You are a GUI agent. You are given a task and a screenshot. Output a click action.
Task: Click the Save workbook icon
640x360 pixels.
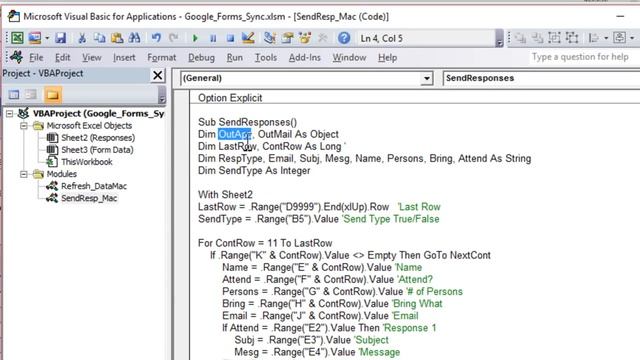tap(60, 38)
